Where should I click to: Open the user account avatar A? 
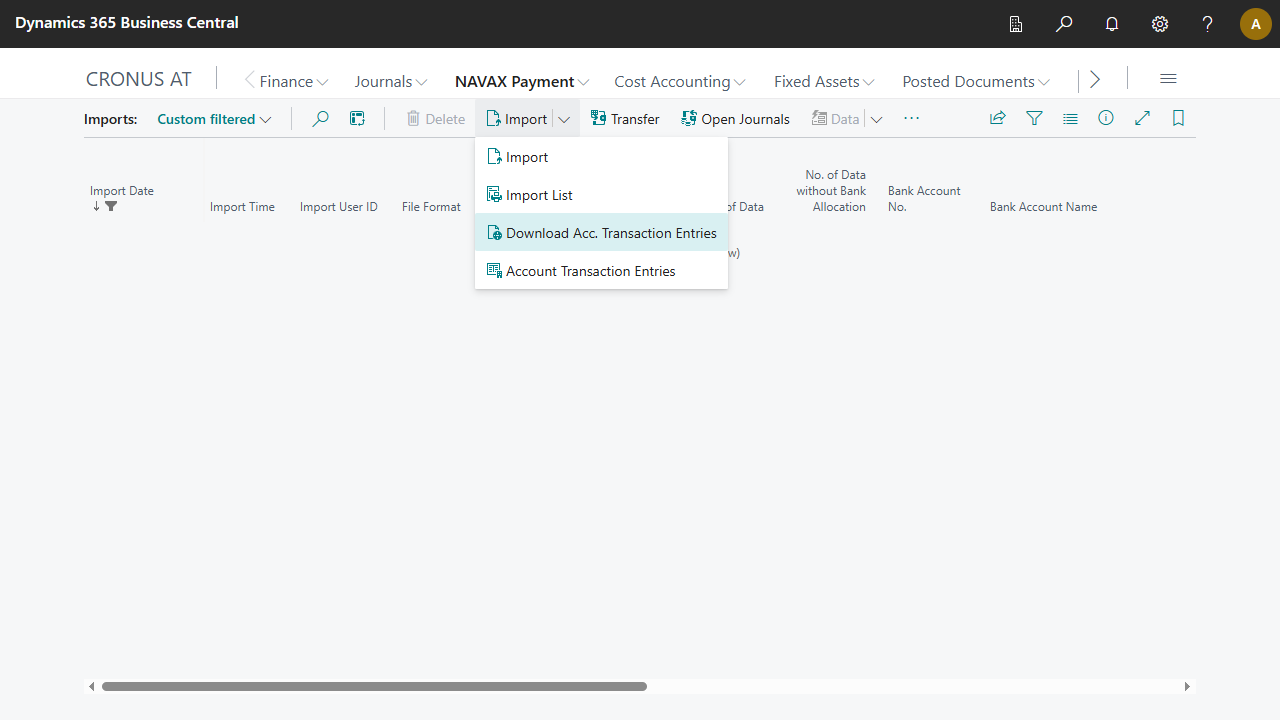coord(1256,24)
